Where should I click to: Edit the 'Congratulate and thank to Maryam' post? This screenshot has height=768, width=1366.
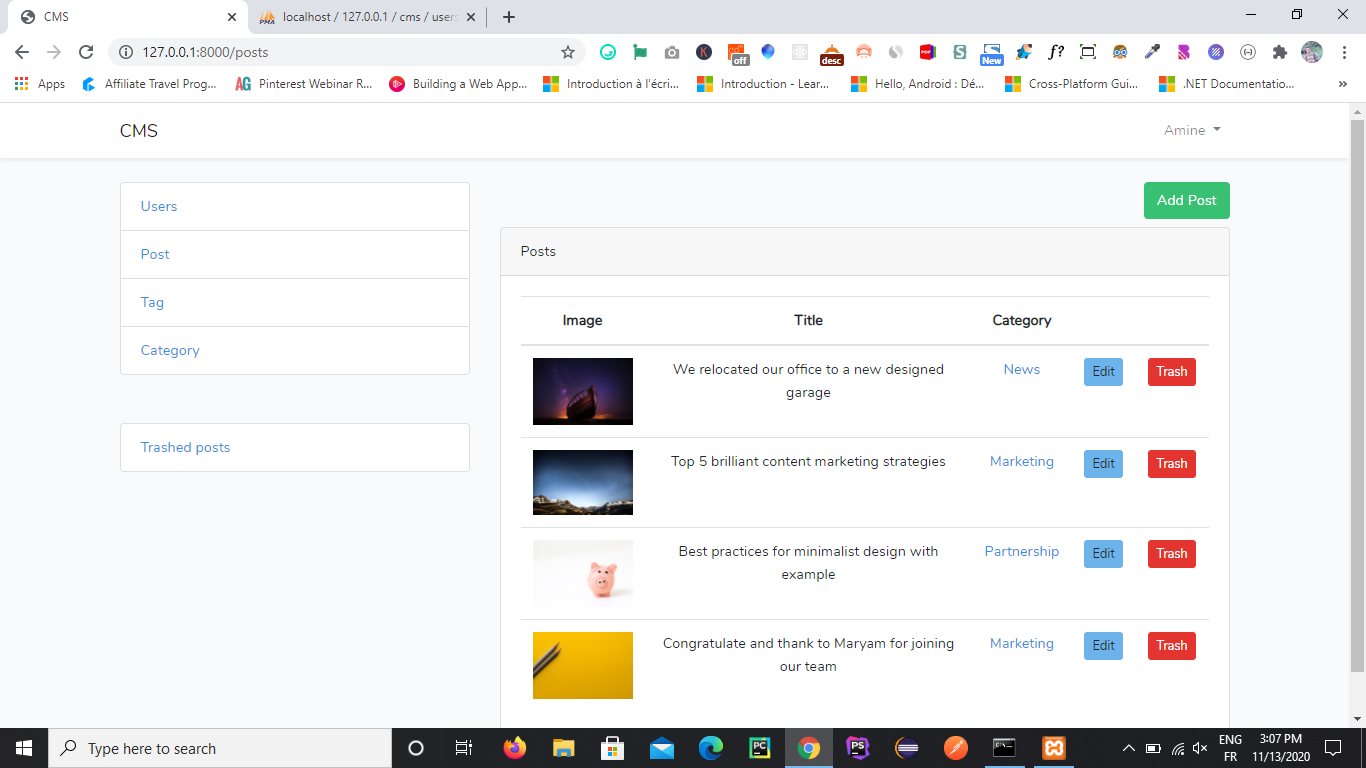point(1103,645)
